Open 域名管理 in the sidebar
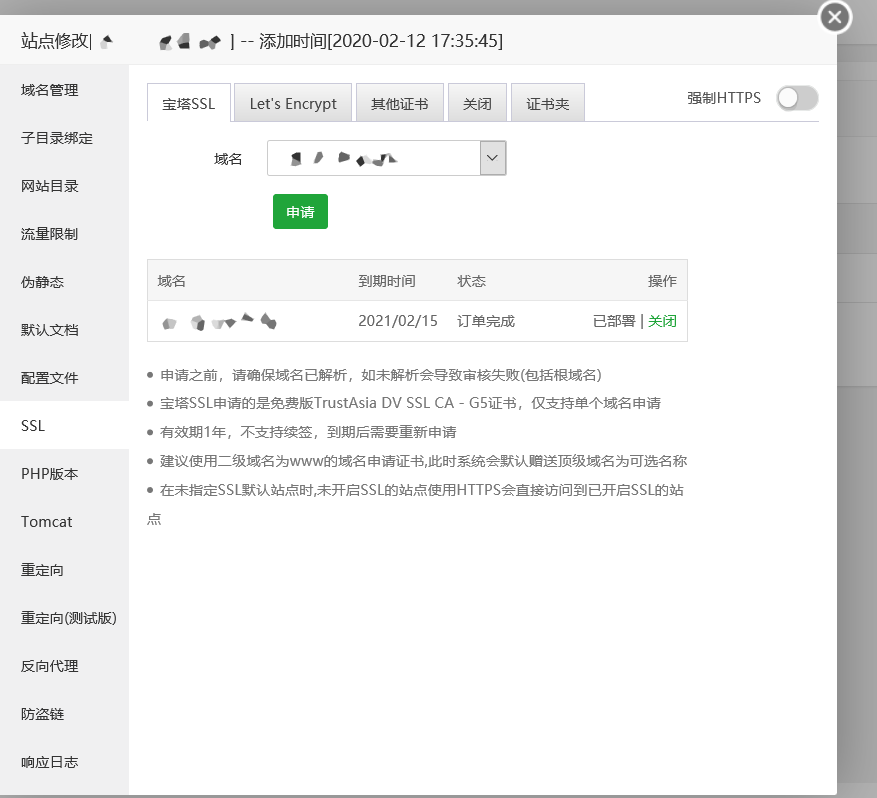The height and width of the screenshot is (798, 877). [x=47, y=90]
